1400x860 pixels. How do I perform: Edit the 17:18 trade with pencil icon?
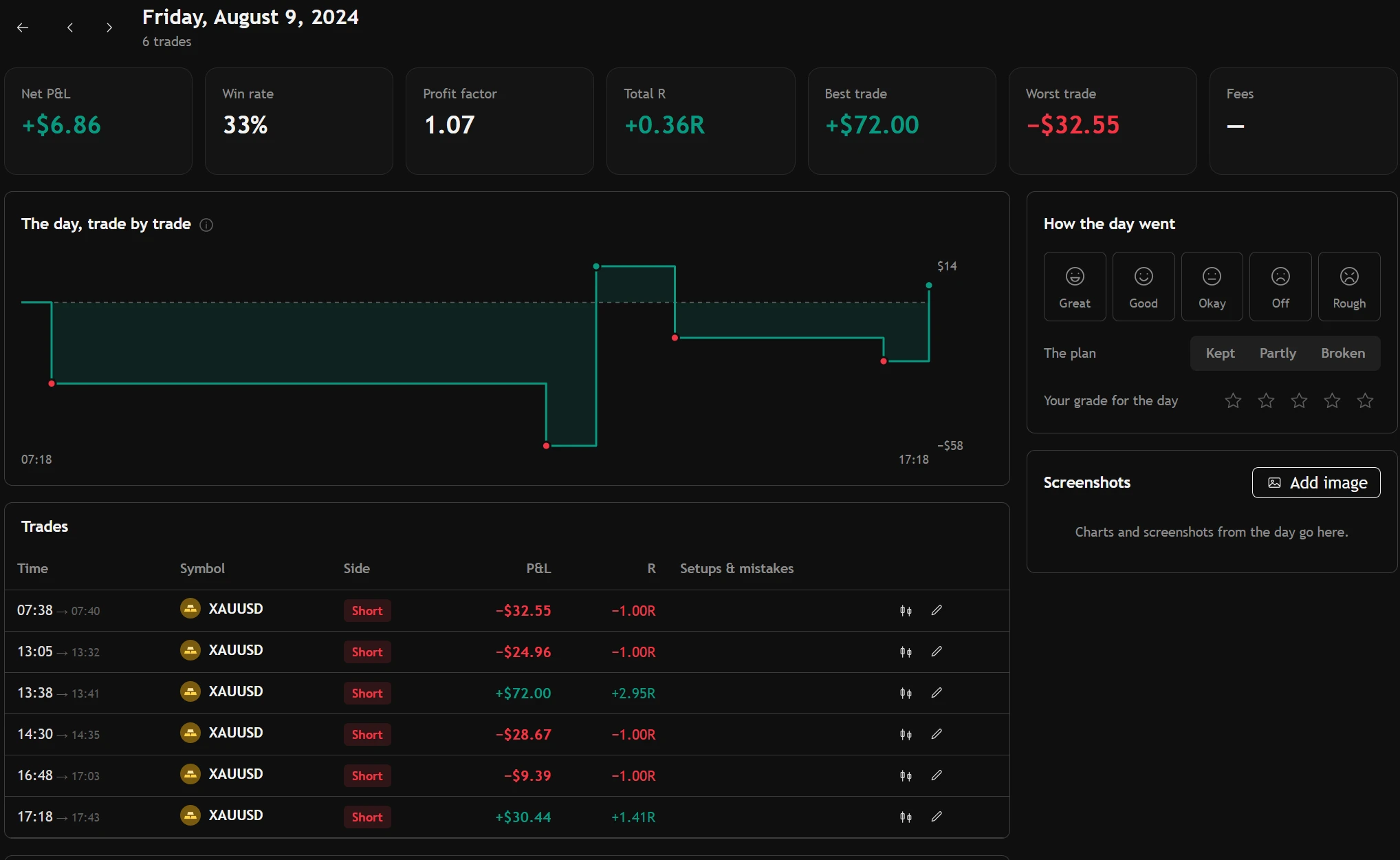point(937,817)
